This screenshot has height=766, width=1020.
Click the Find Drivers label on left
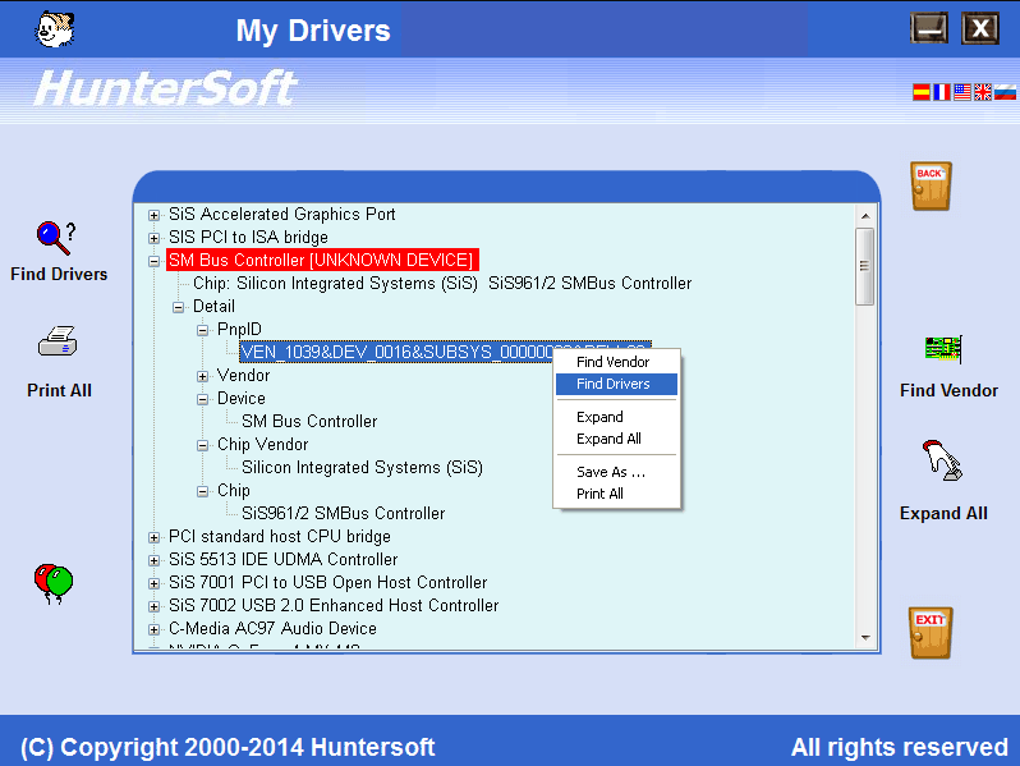pos(59,274)
